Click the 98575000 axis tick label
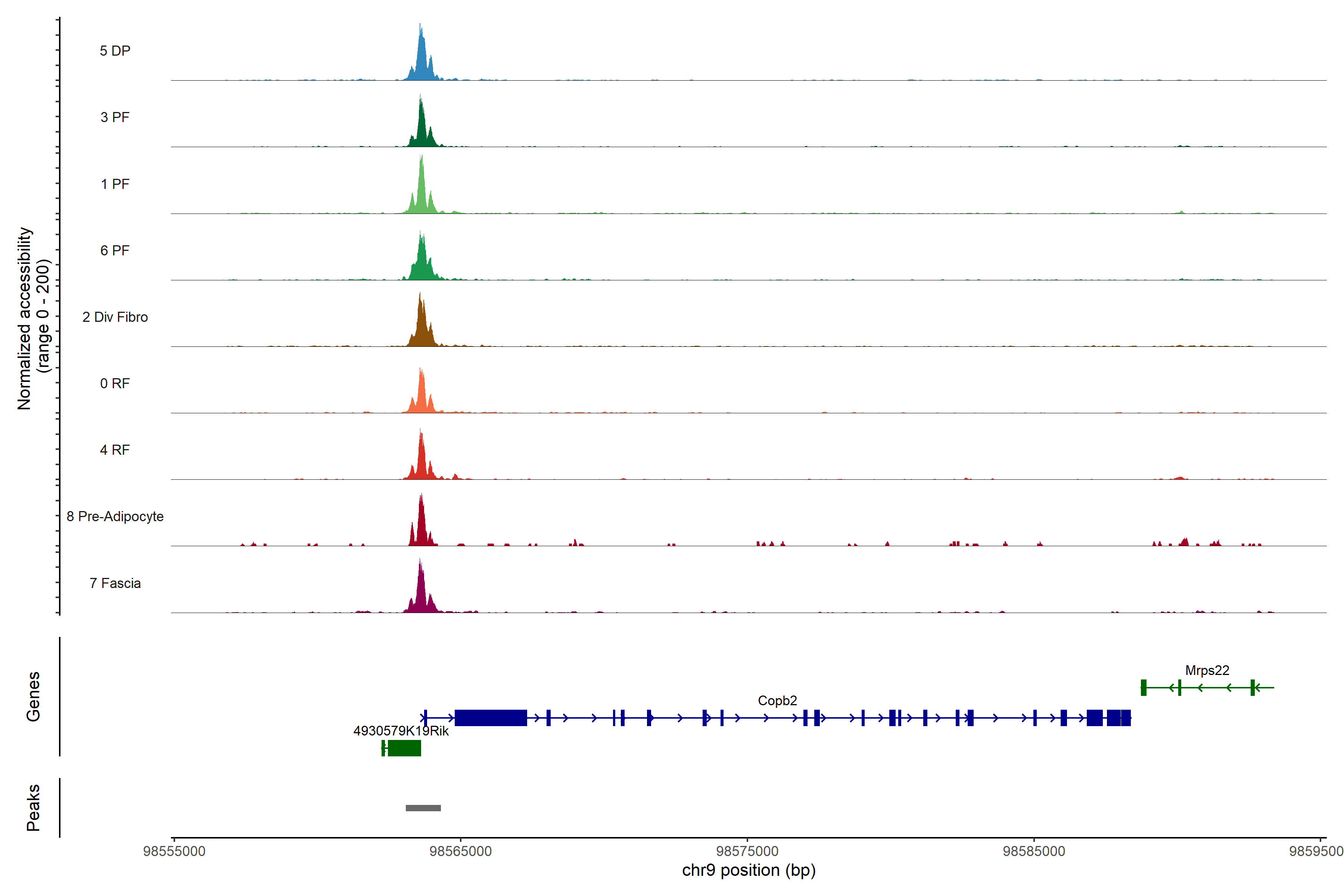The width and height of the screenshot is (1344, 896). 747,852
